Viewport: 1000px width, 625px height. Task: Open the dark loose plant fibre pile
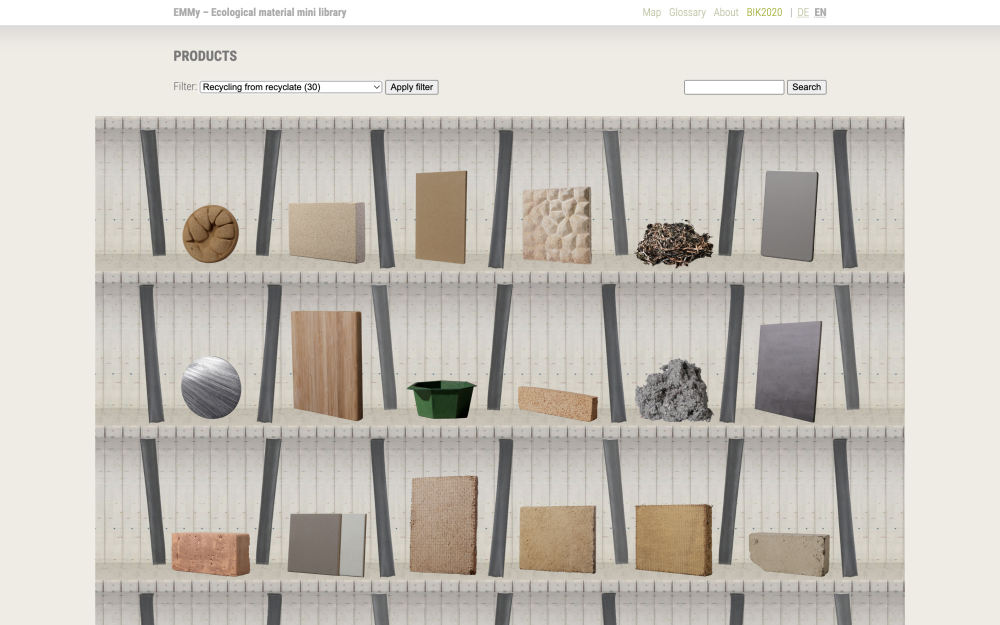click(674, 242)
